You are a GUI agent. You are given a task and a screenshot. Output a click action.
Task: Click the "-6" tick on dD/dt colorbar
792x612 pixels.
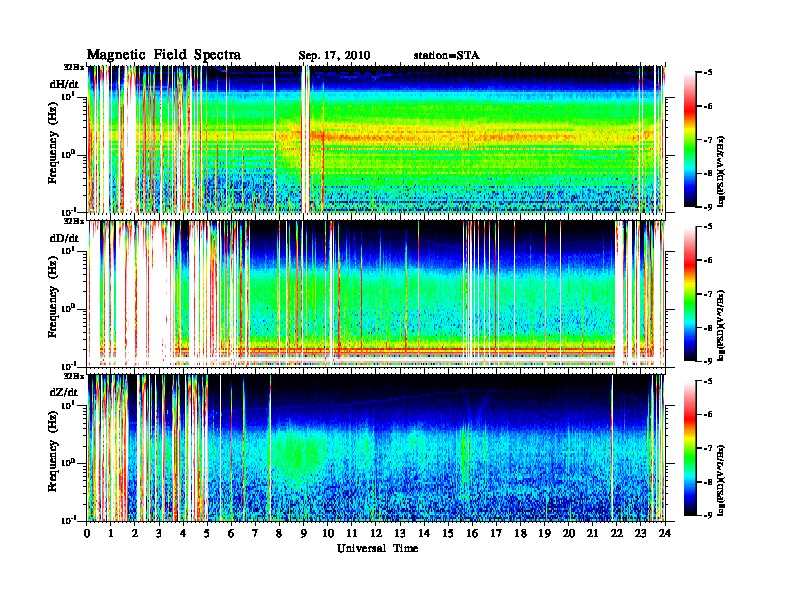[707, 260]
